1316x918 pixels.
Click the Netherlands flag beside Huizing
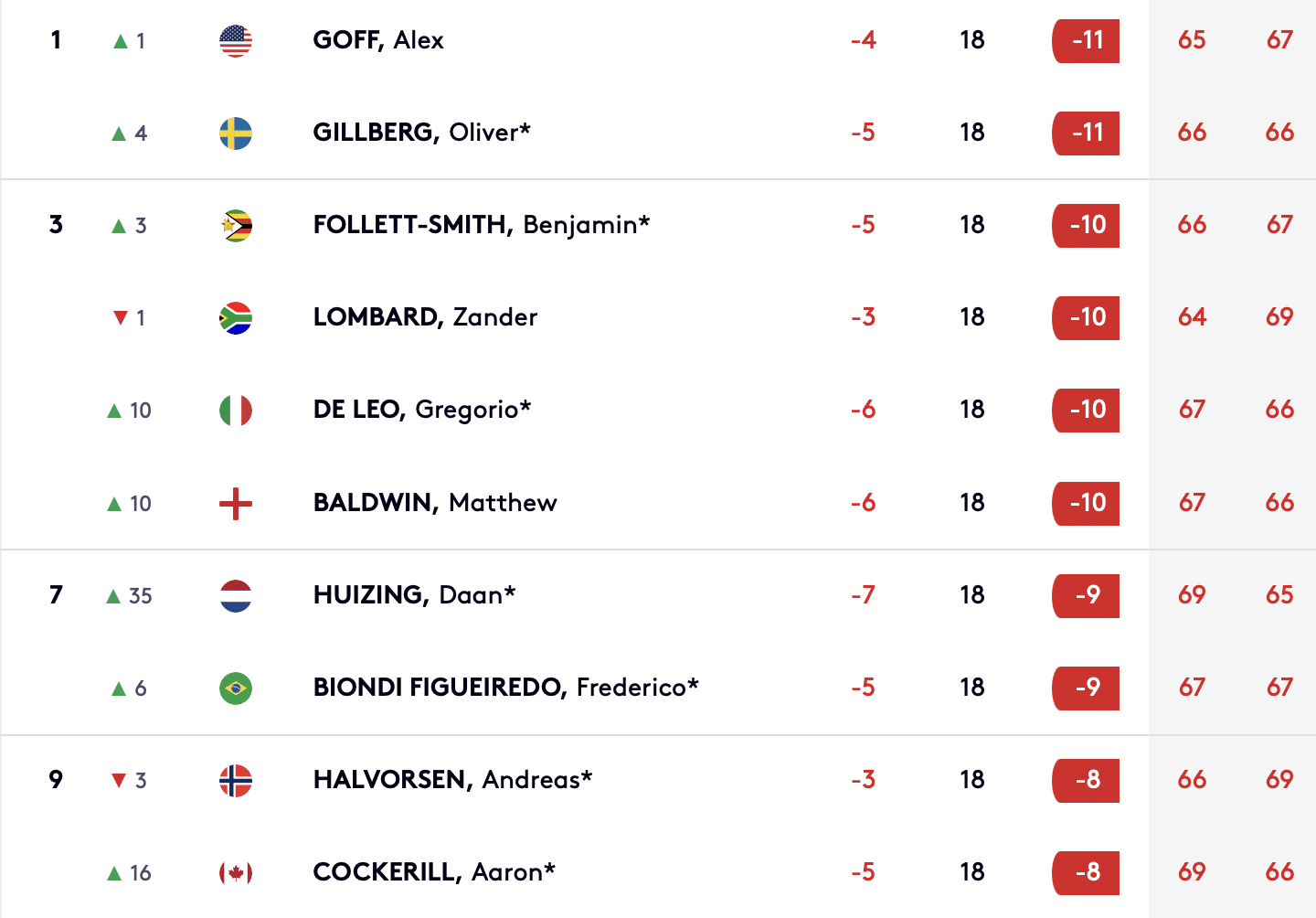(x=236, y=596)
